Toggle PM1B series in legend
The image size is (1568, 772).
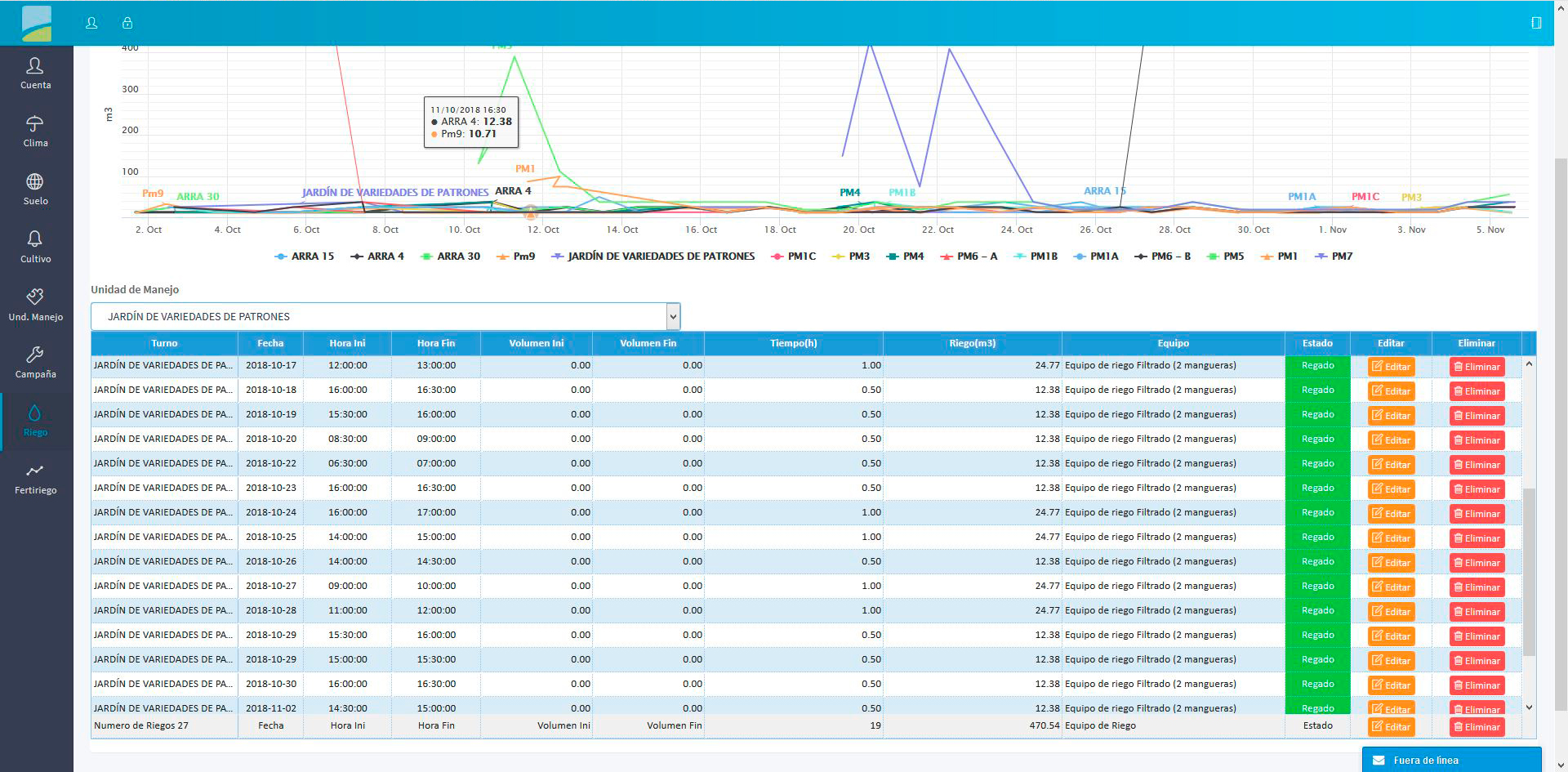(1036, 257)
